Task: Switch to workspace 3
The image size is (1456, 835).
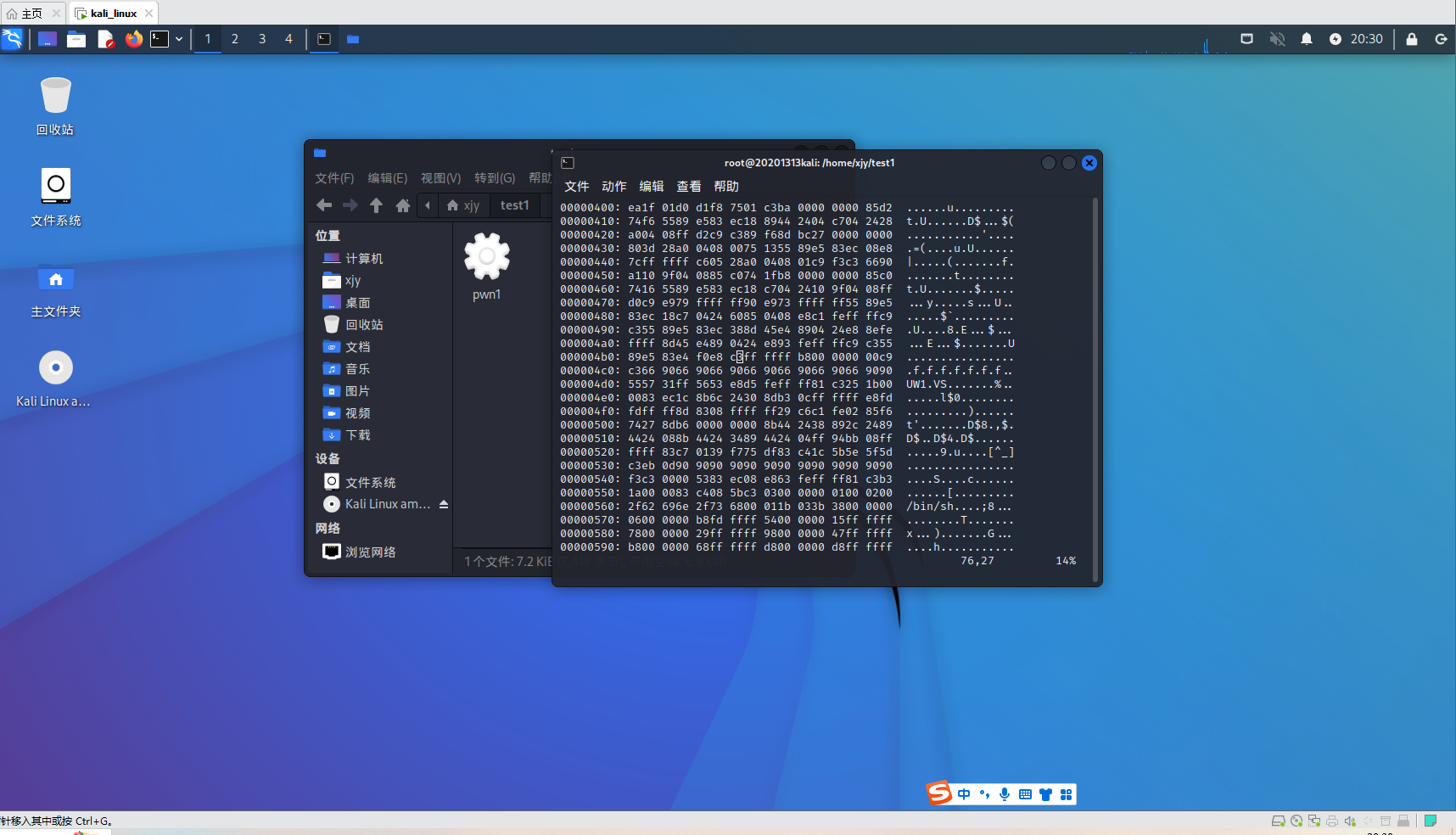Action: (x=262, y=39)
